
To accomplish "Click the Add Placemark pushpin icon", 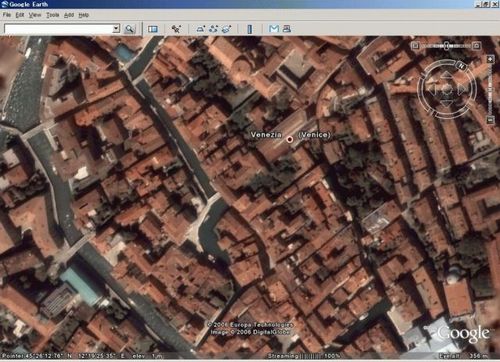I will coord(176,29).
